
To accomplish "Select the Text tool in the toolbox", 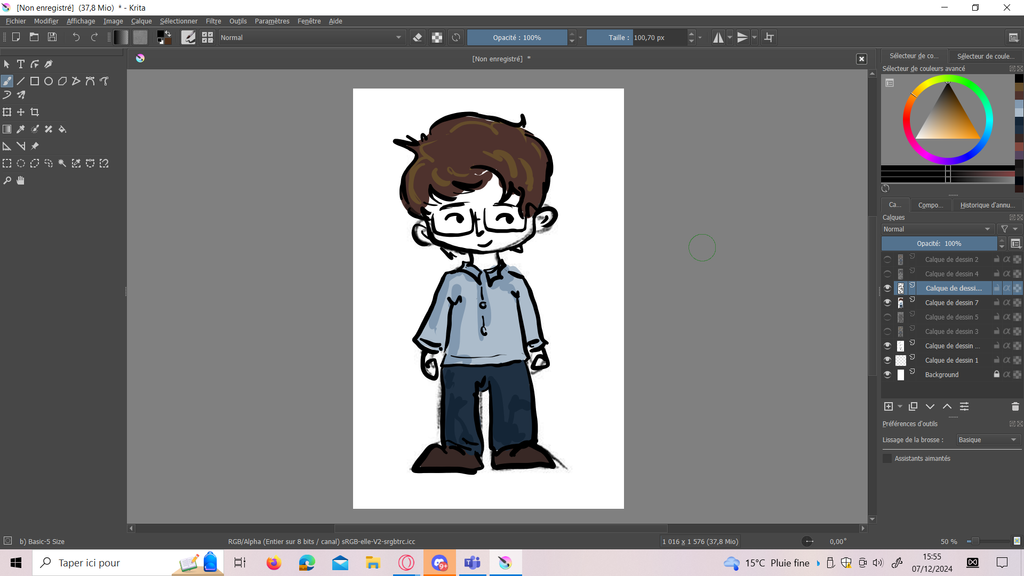I will 20,64.
